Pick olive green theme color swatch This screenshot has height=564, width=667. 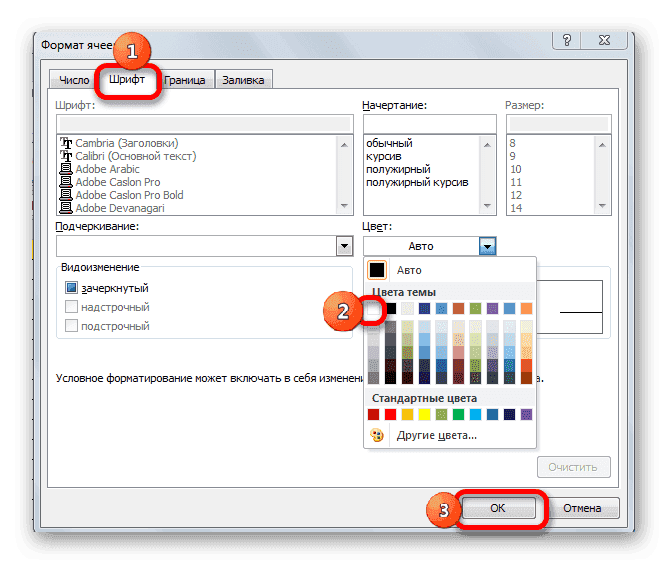[475, 309]
